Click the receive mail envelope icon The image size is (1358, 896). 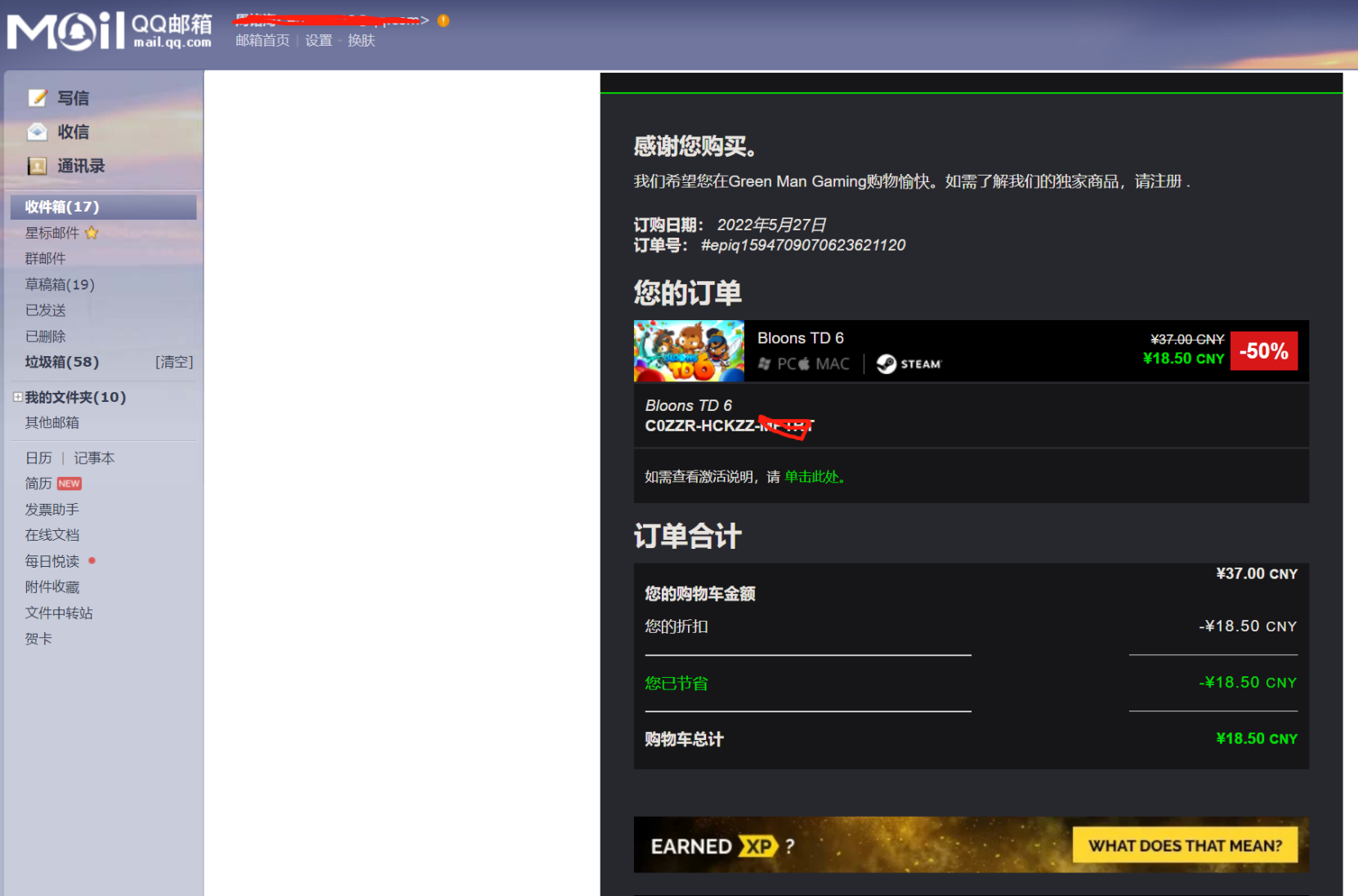point(38,132)
